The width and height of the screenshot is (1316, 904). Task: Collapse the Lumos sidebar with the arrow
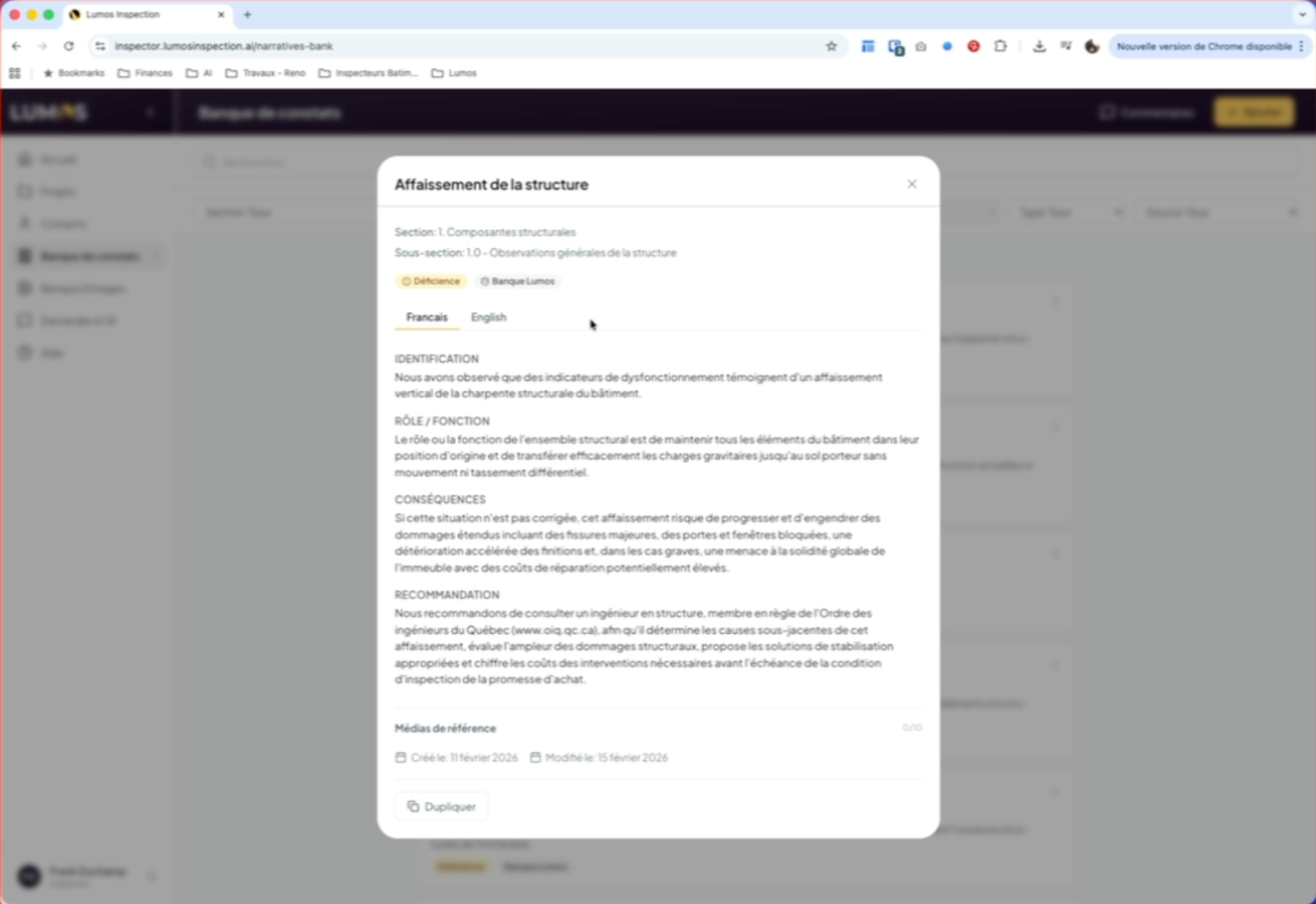151,112
